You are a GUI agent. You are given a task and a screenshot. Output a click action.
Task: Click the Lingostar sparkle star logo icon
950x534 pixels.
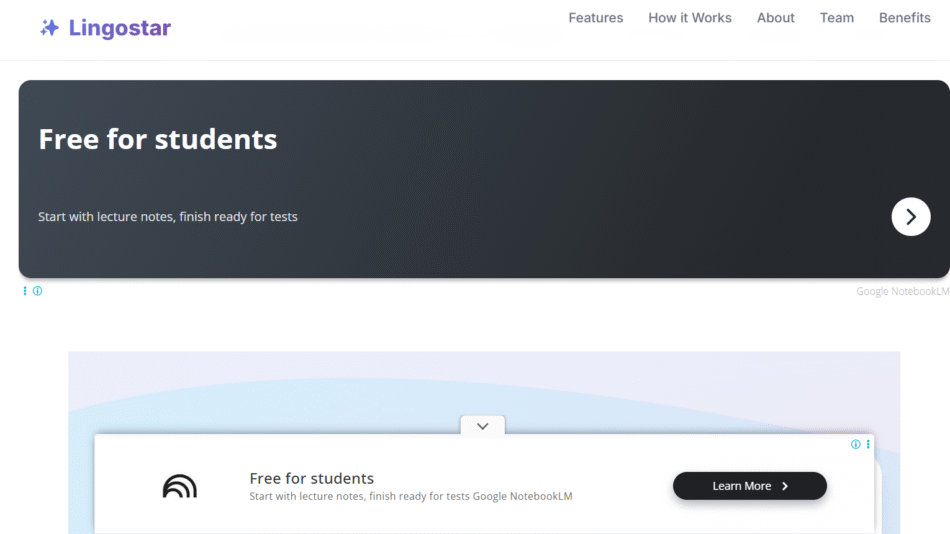[x=49, y=28]
